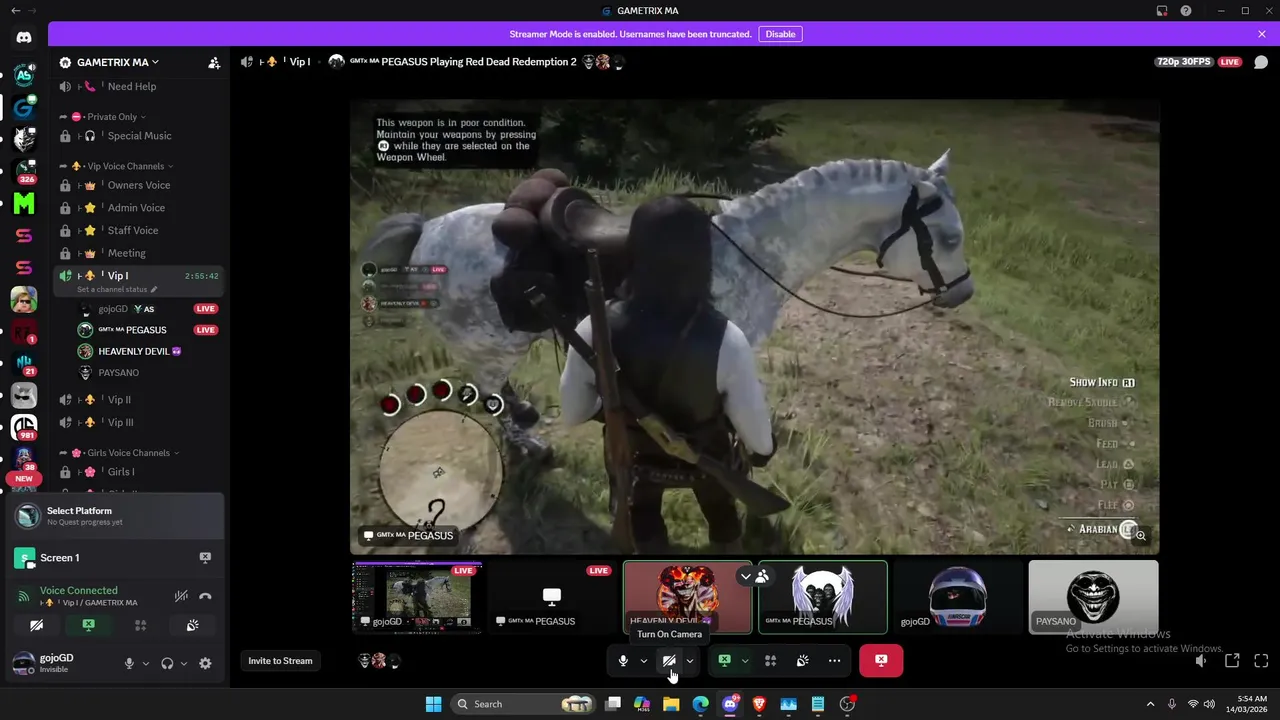Select the Special Music channel

[139, 136]
